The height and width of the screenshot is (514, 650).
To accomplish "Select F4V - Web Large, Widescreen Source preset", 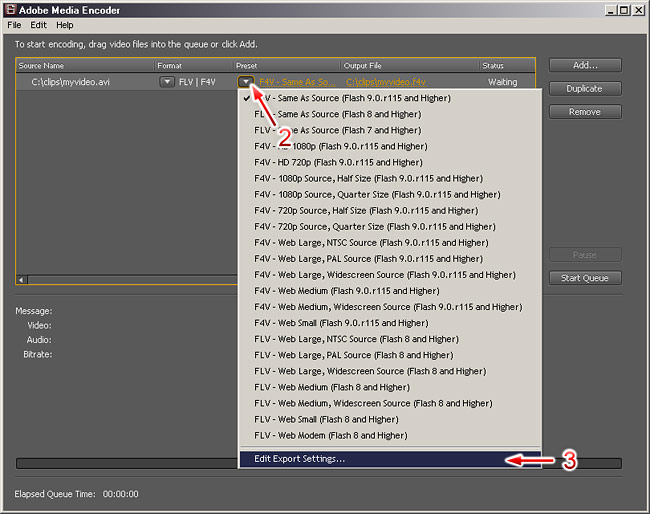I will tap(390, 275).
